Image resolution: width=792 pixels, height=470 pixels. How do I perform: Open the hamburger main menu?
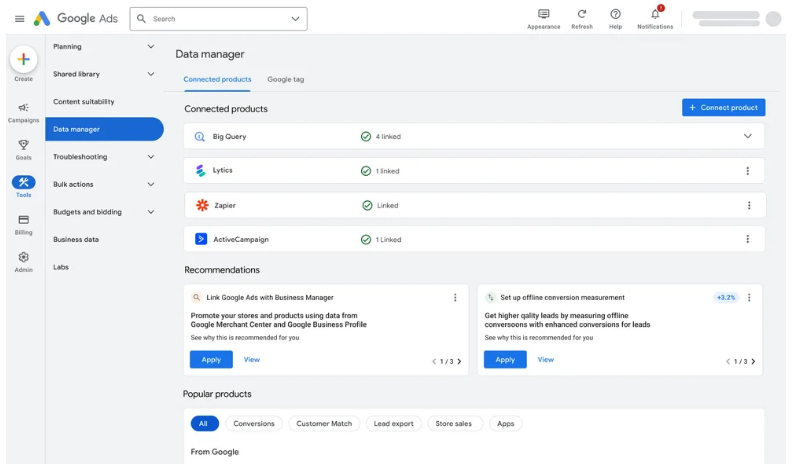click(x=19, y=19)
